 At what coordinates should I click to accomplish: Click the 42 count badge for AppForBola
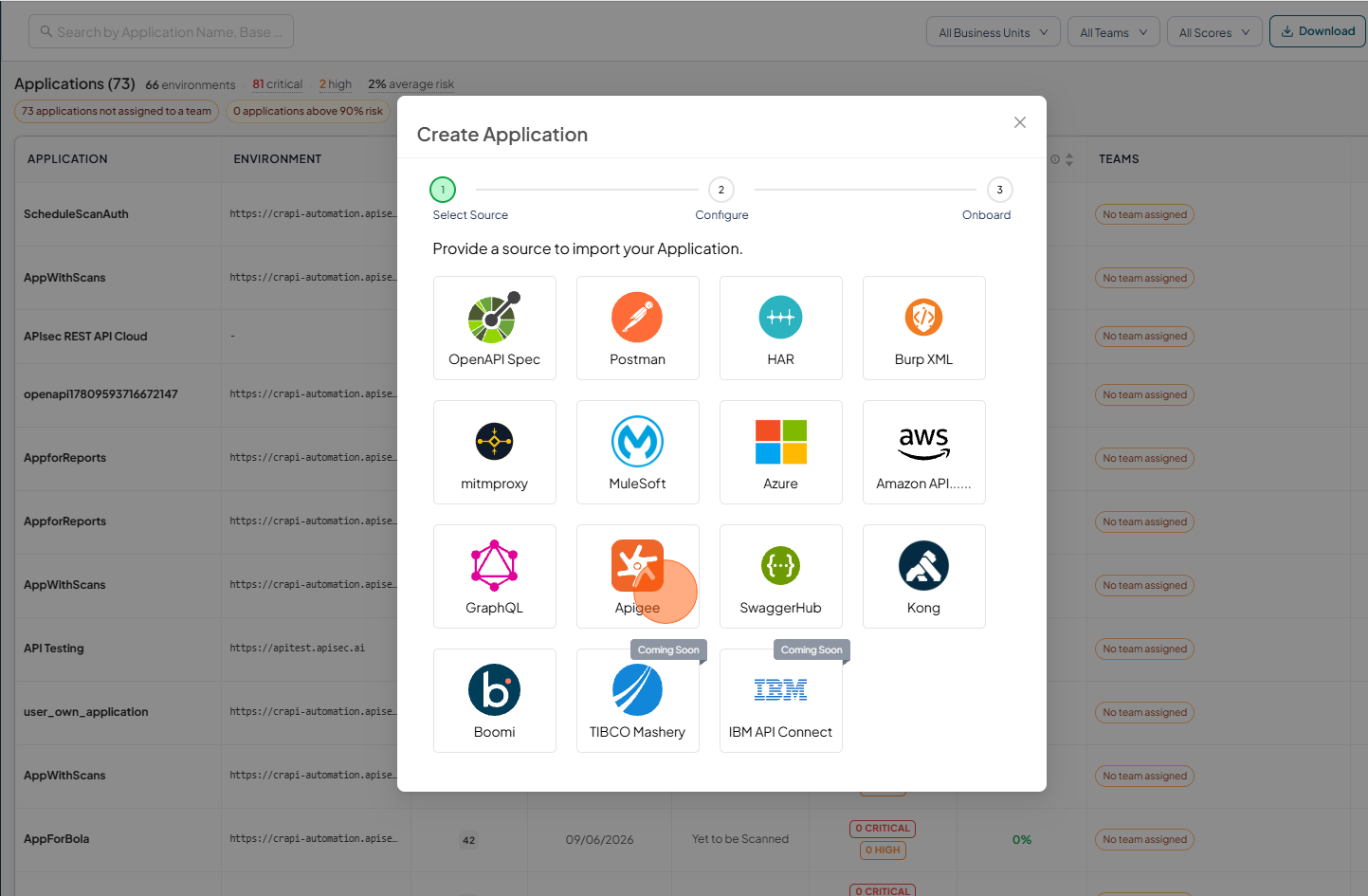pyautogui.click(x=468, y=840)
